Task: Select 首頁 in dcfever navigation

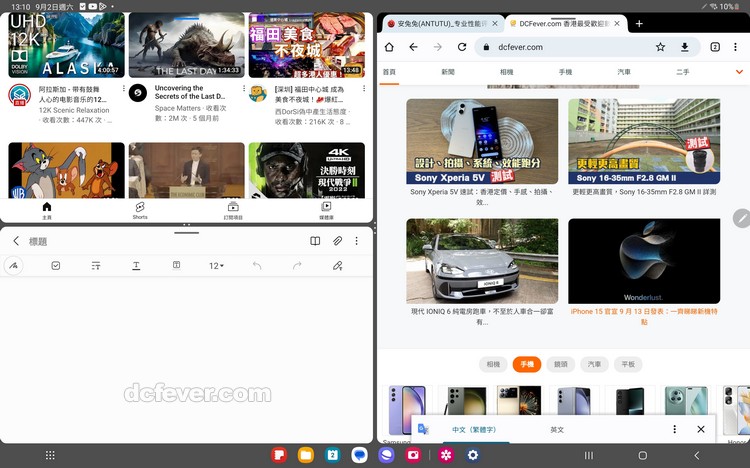Action: point(389,72)
